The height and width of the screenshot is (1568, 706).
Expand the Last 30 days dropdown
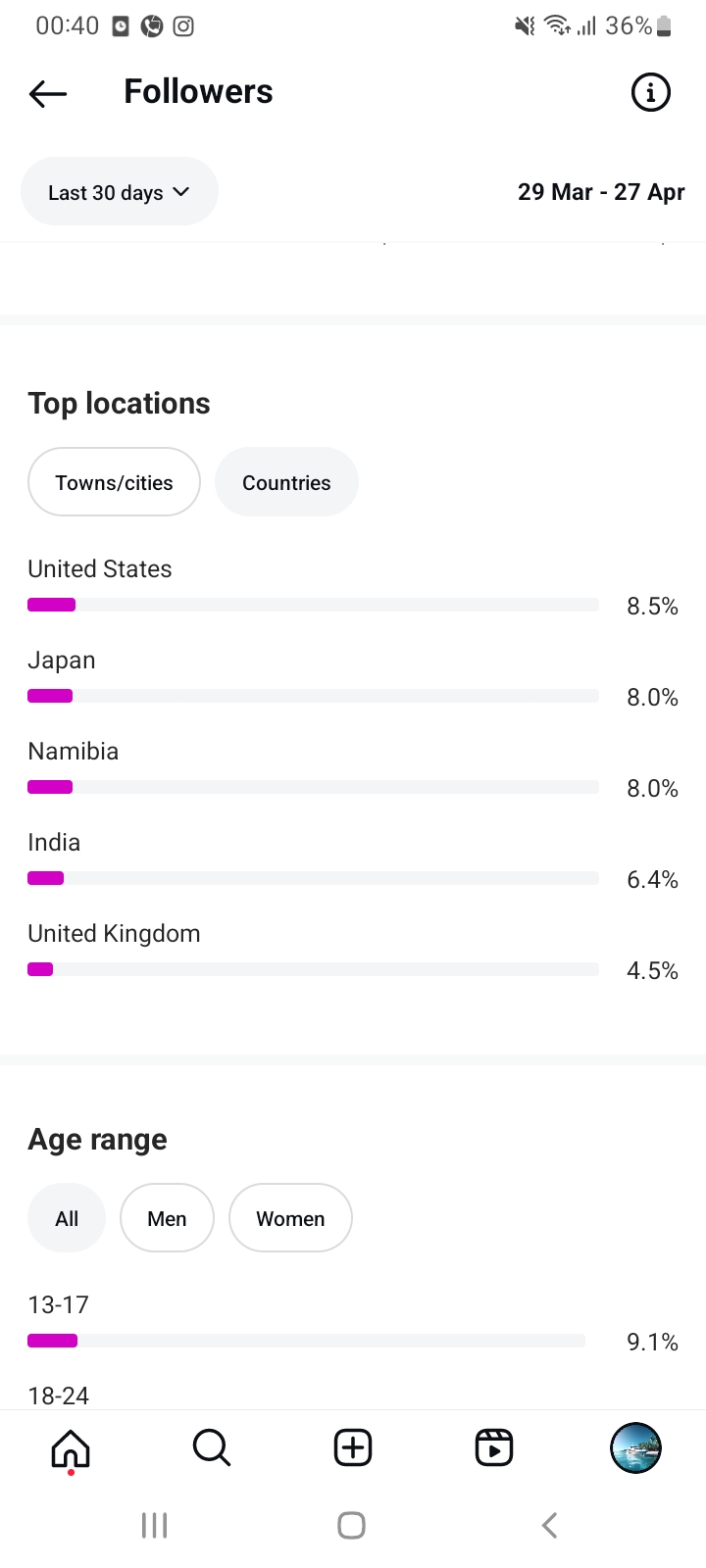pos(119,192)
